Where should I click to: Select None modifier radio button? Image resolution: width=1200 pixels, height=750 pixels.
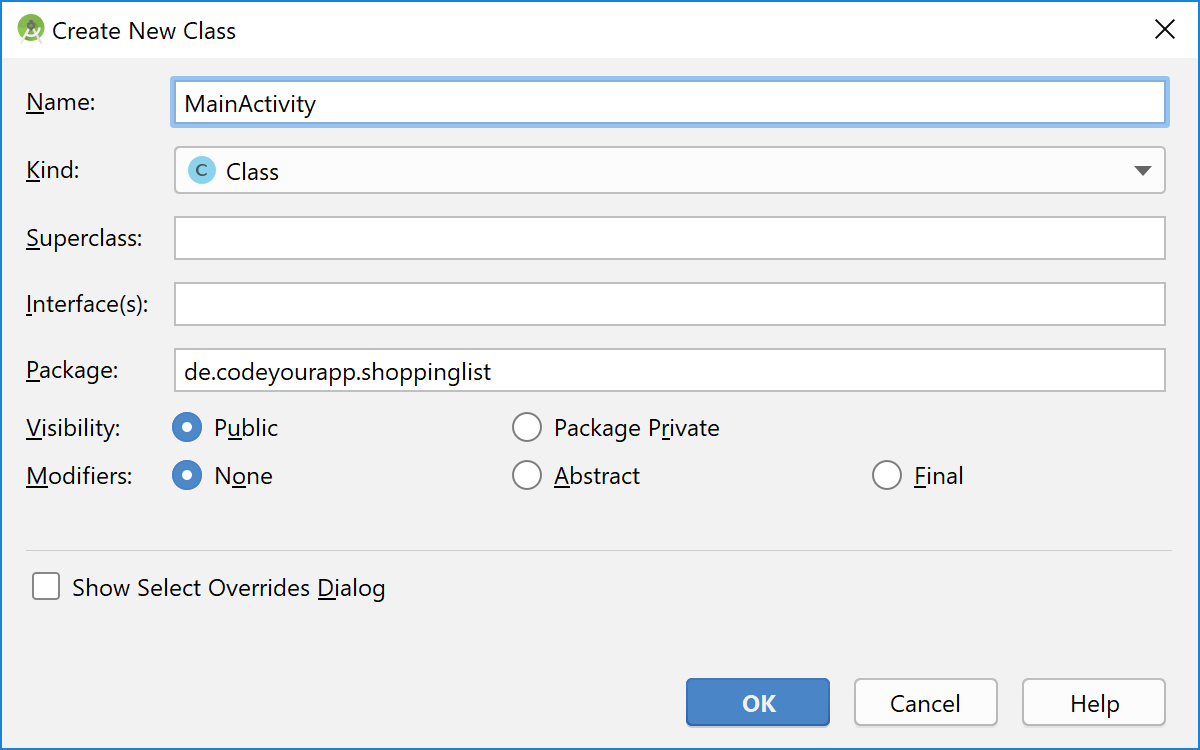(x=187, y=475)
